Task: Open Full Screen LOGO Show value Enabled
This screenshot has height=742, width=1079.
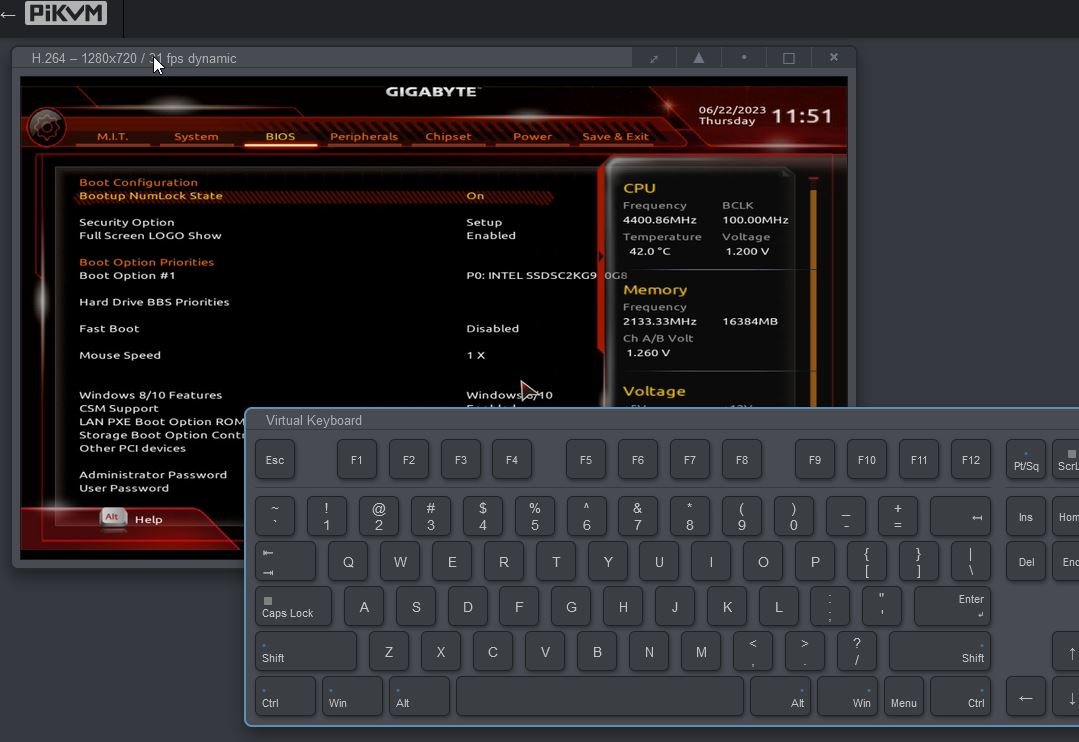Action: click(x=491, y=235)
